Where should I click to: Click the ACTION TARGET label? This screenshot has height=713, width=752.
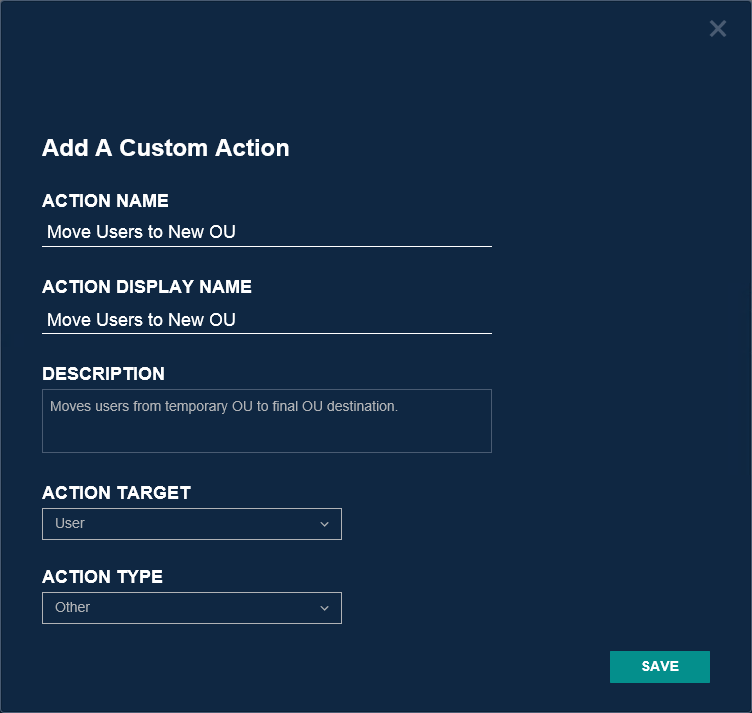coord(116,493)
